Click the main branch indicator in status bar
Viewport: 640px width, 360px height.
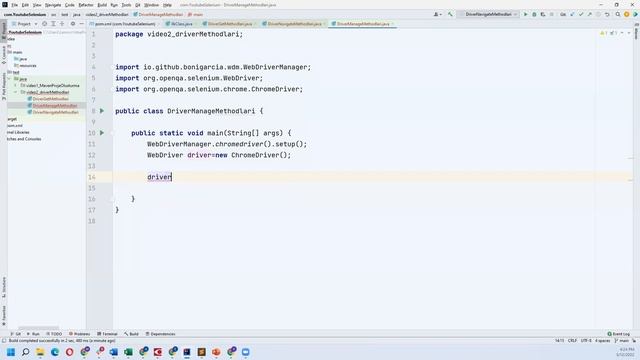coord(622,340)
